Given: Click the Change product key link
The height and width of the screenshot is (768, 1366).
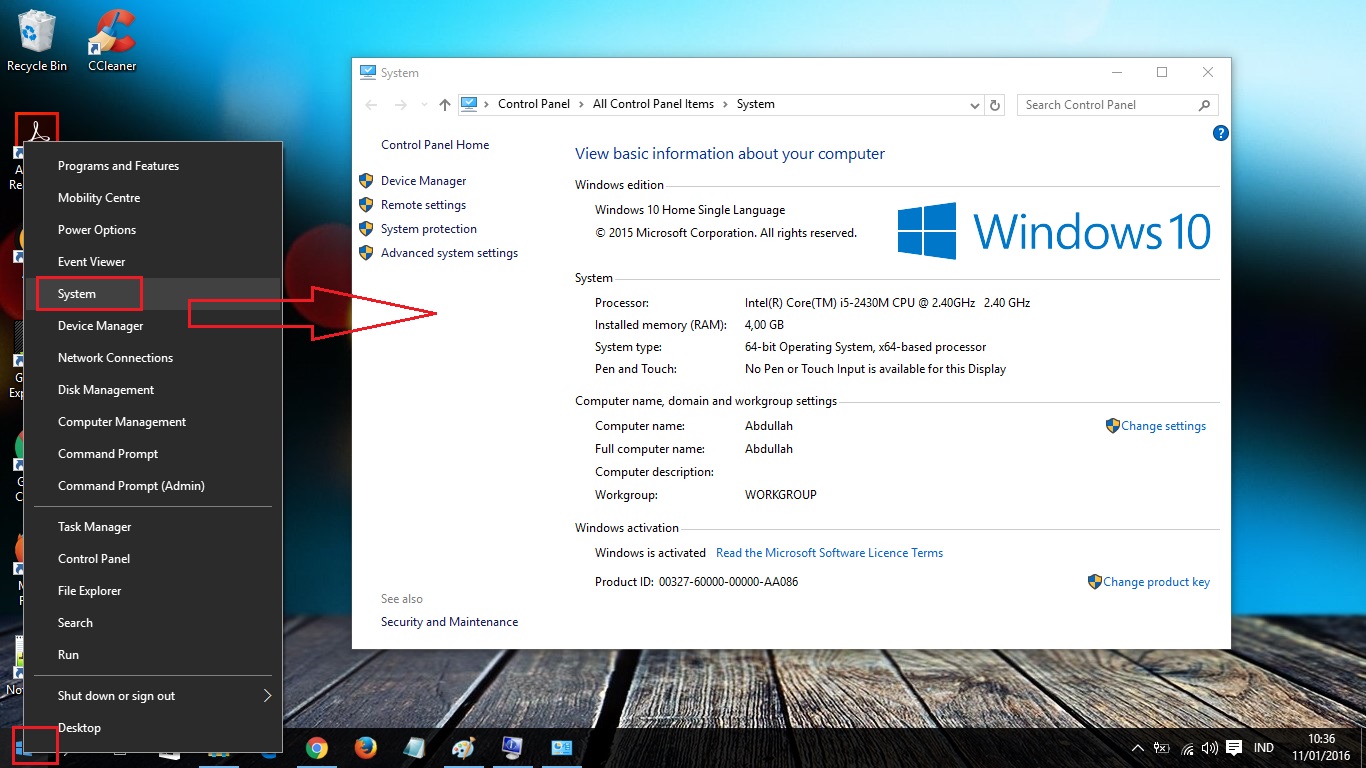Looking at the screenshot, I should click(1156, 582).
